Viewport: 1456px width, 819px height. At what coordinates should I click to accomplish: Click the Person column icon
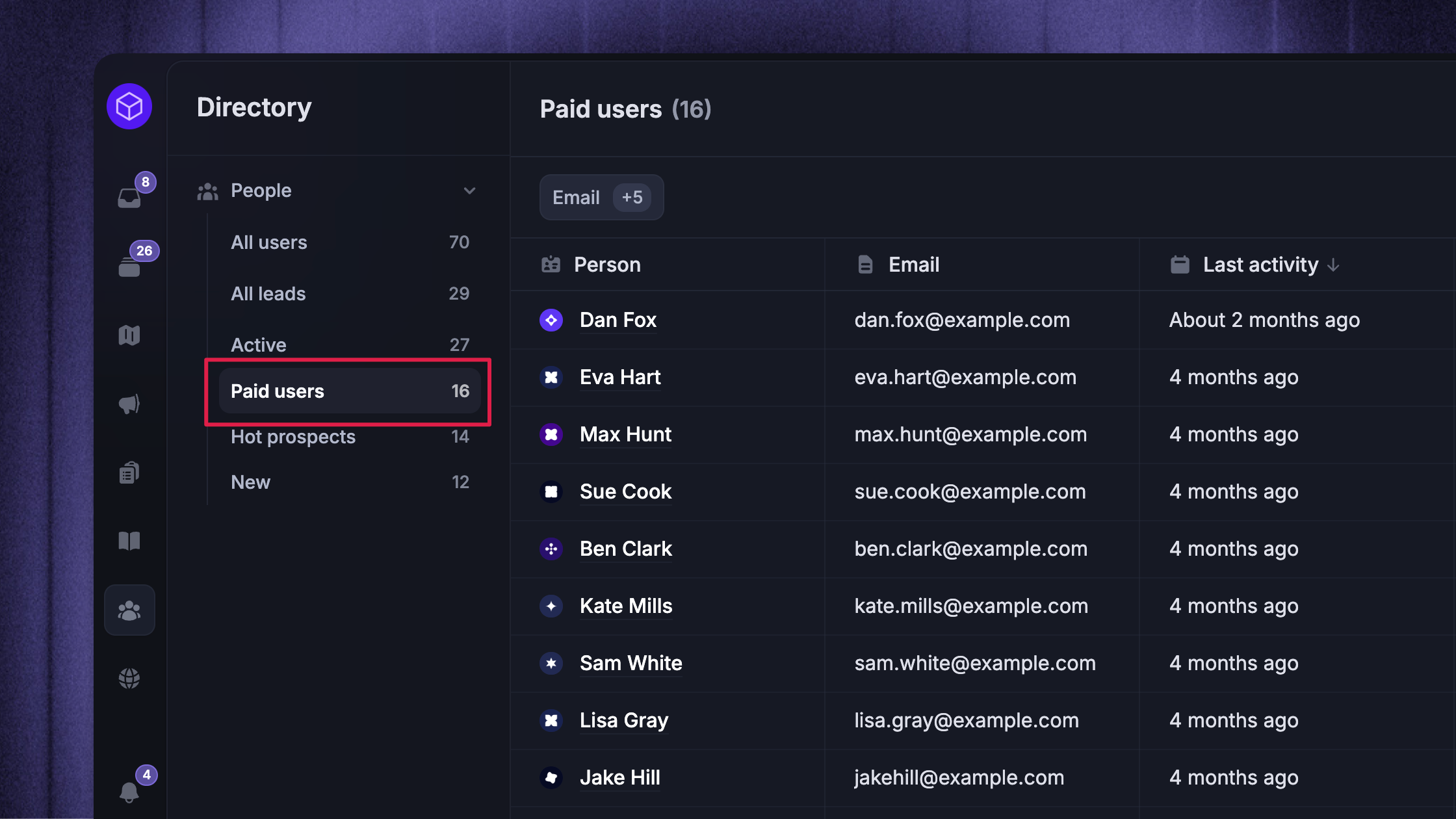point(551,265)
